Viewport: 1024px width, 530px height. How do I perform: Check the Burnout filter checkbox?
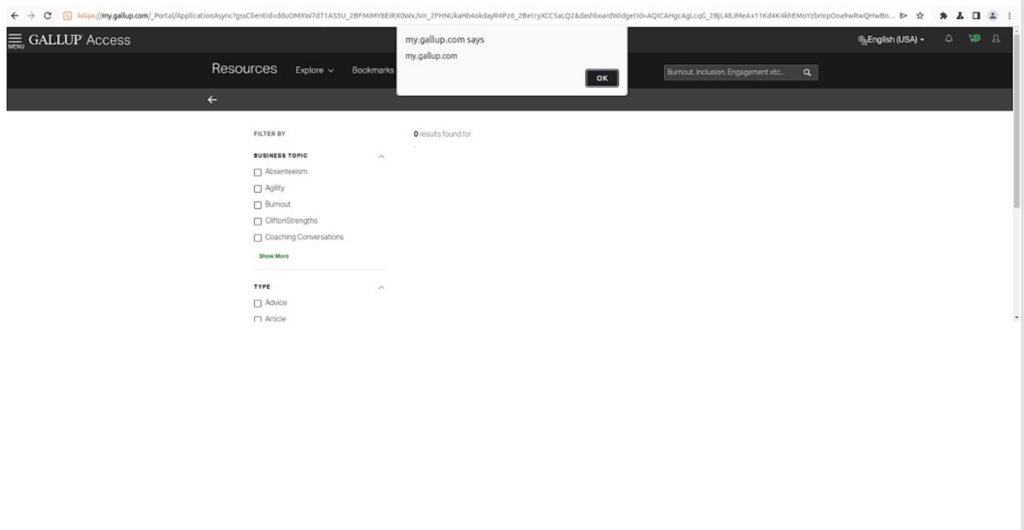point(258,205)
